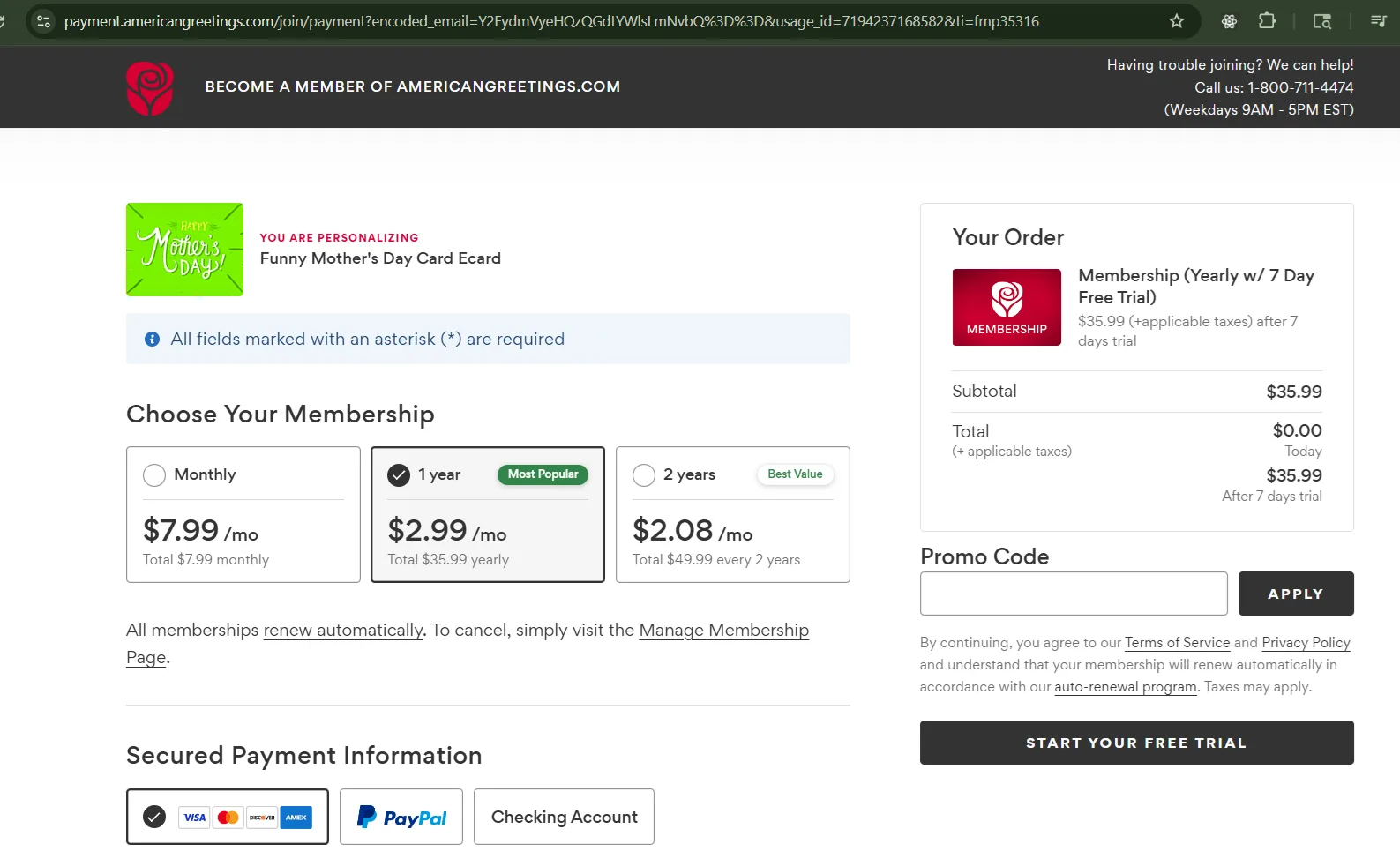This screenshot has height=859, width=1400.
Task: Click the Subtotal $35.99 amount
Action: tap(1294, 392)
